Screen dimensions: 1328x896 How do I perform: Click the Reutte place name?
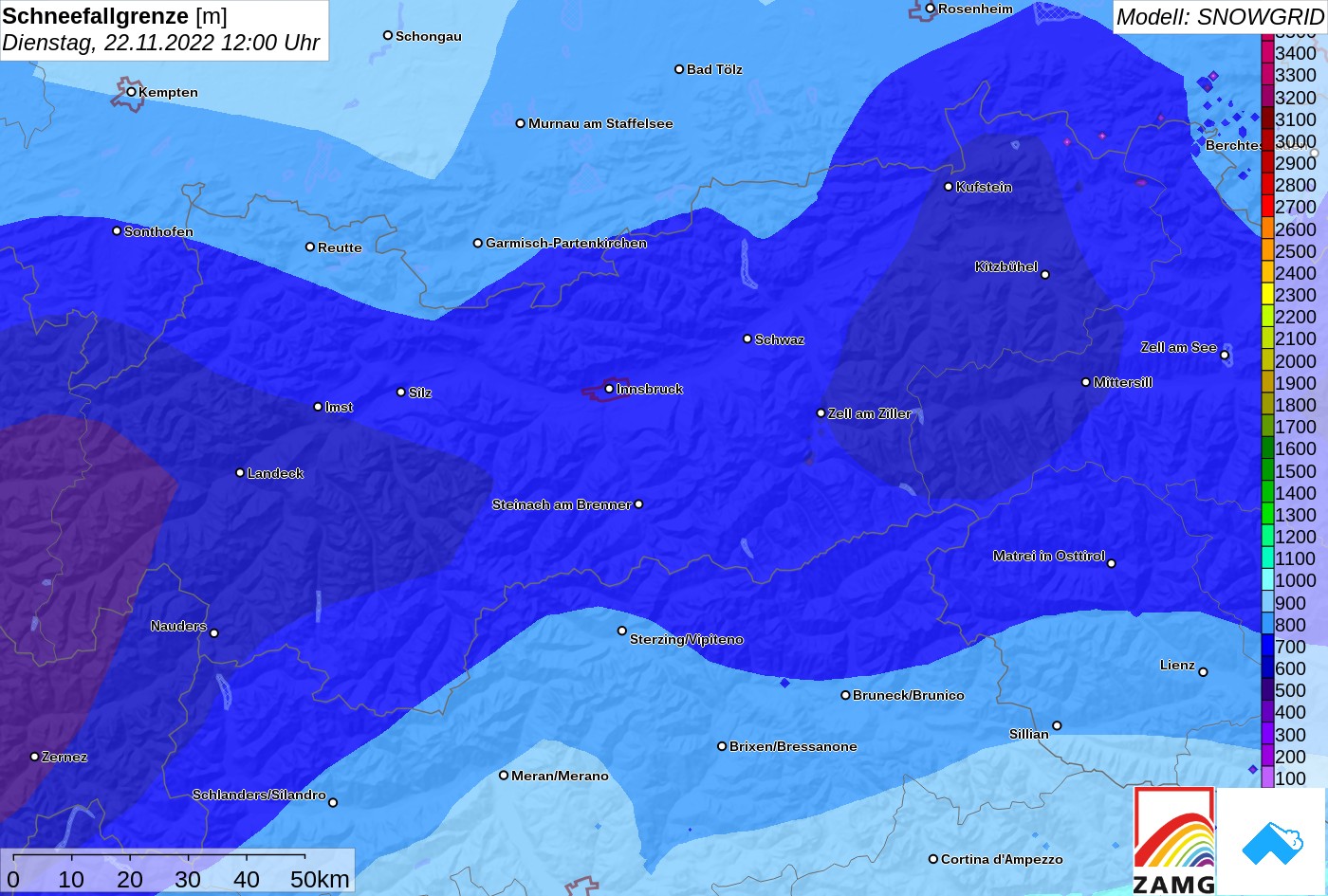(340, 247)
